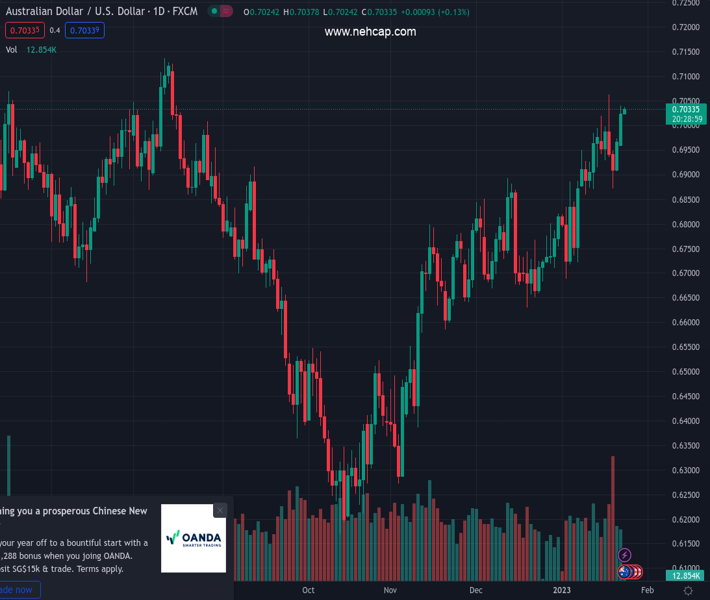This screenshot has height=600, width=710.
Task: Click the red sell price 0.70335 button
Action: [x=21, y=30]
